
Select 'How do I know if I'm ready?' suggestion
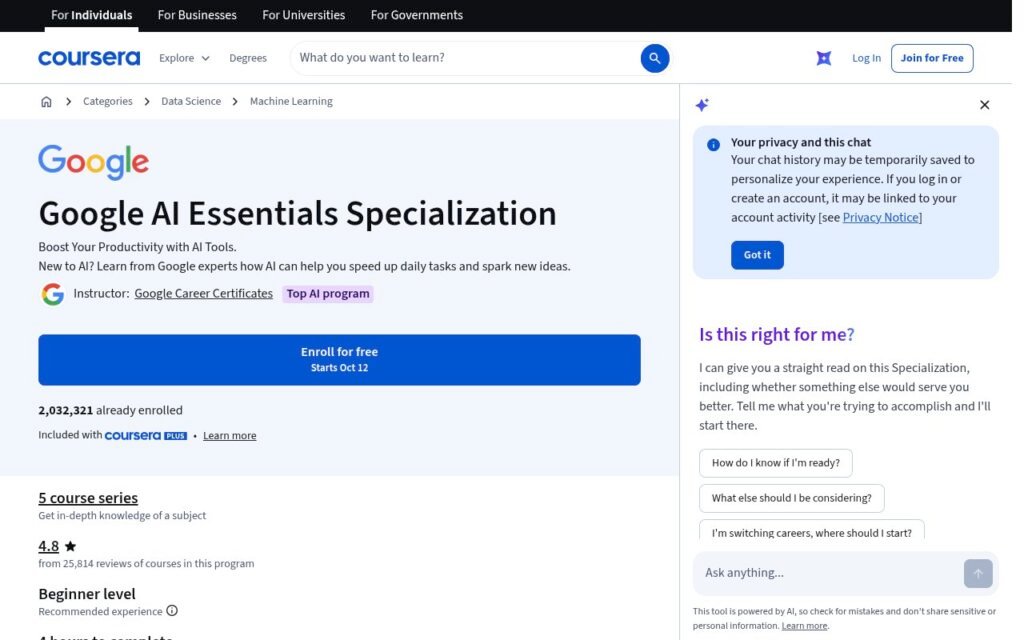click(x=776, y=463)
